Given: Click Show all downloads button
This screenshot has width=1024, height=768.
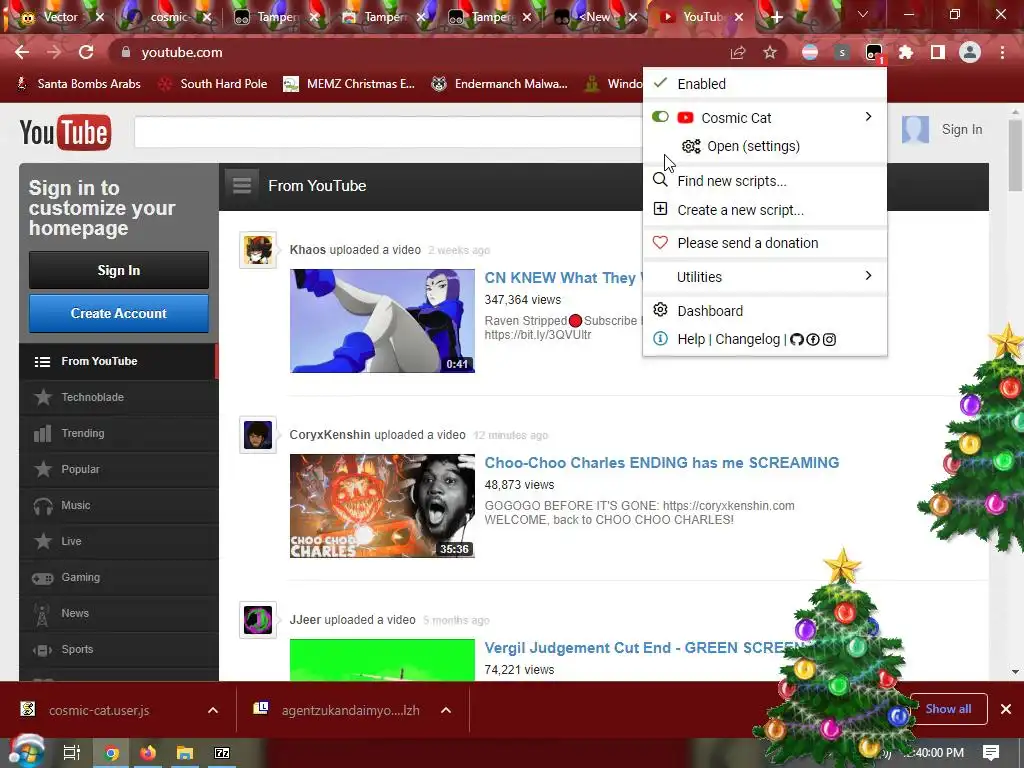Looking at the screenshot, I should point(948,709).
